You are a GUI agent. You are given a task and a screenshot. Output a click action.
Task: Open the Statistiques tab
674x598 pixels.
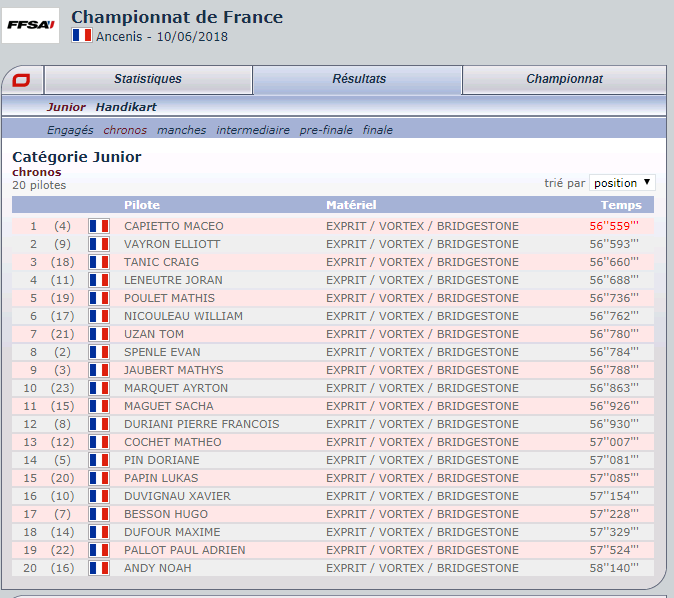tap(148, 79)
